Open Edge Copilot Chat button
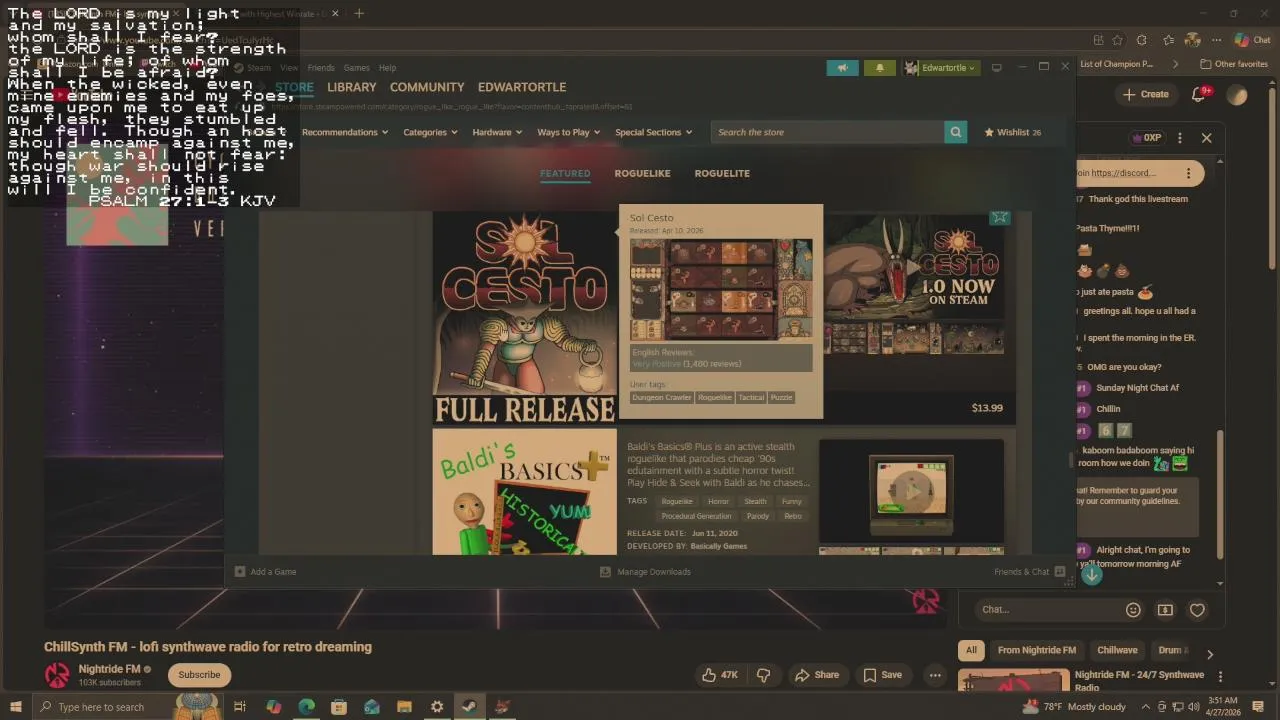Screen dimensions: 1280x720 click(x=1253, y=40)
